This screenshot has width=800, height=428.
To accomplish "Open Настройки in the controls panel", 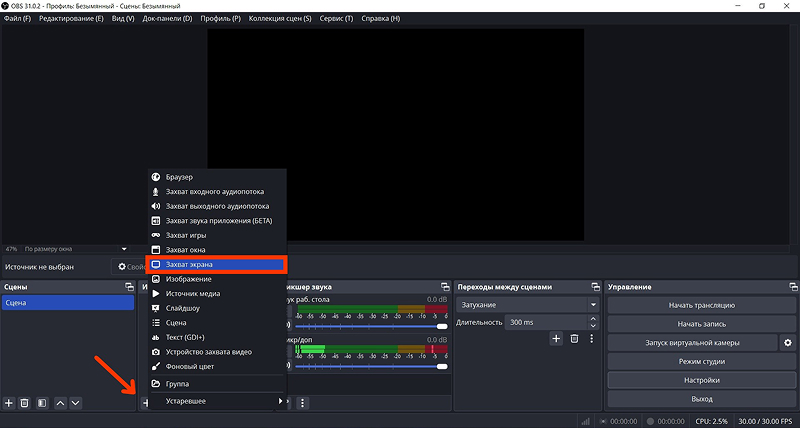I will point(702,380).
